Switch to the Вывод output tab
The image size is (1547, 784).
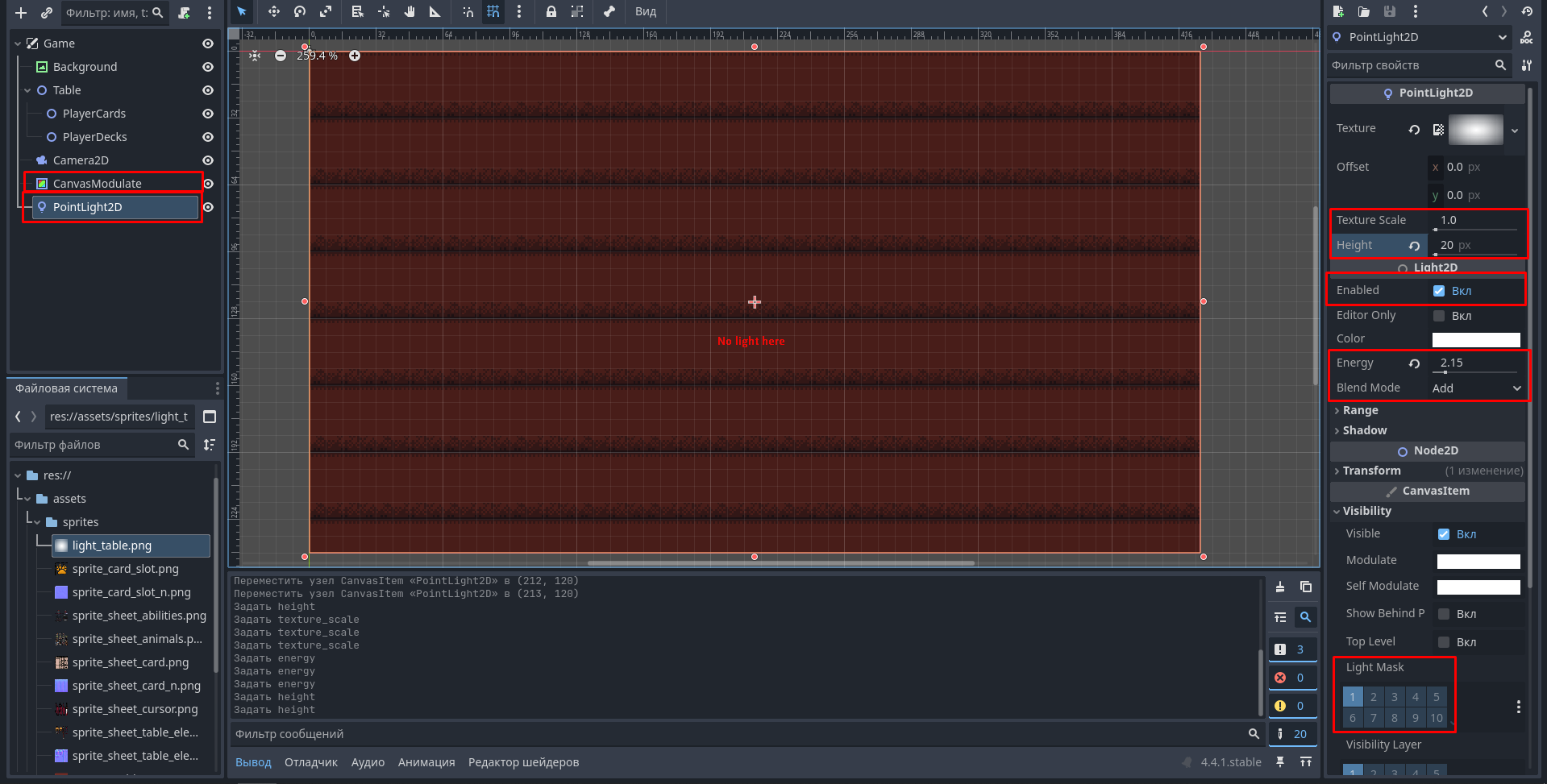[x=253, y=762]
